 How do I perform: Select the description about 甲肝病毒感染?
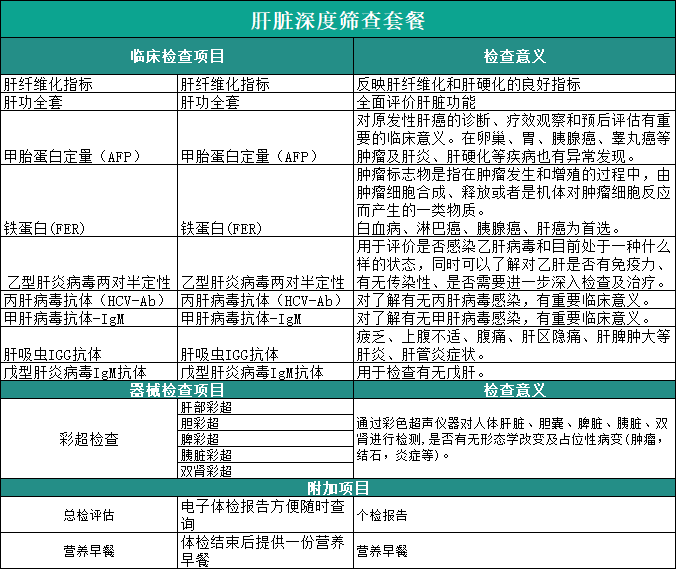(x=514, y=317)
